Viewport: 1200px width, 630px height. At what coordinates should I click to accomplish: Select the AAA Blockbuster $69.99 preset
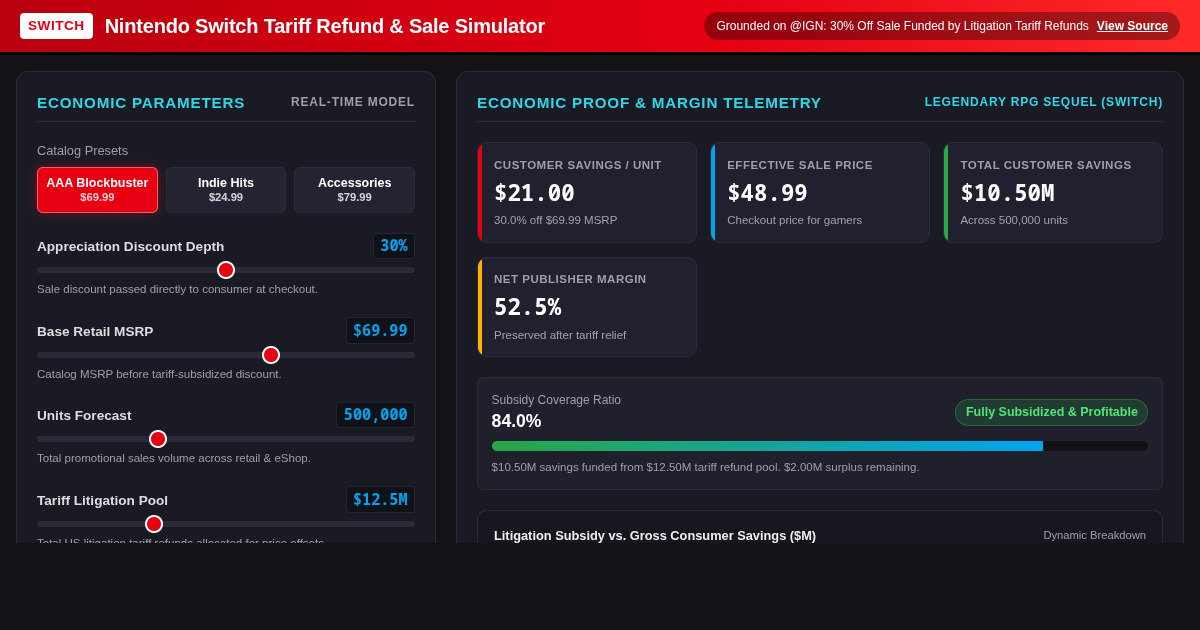click(97, 190)
